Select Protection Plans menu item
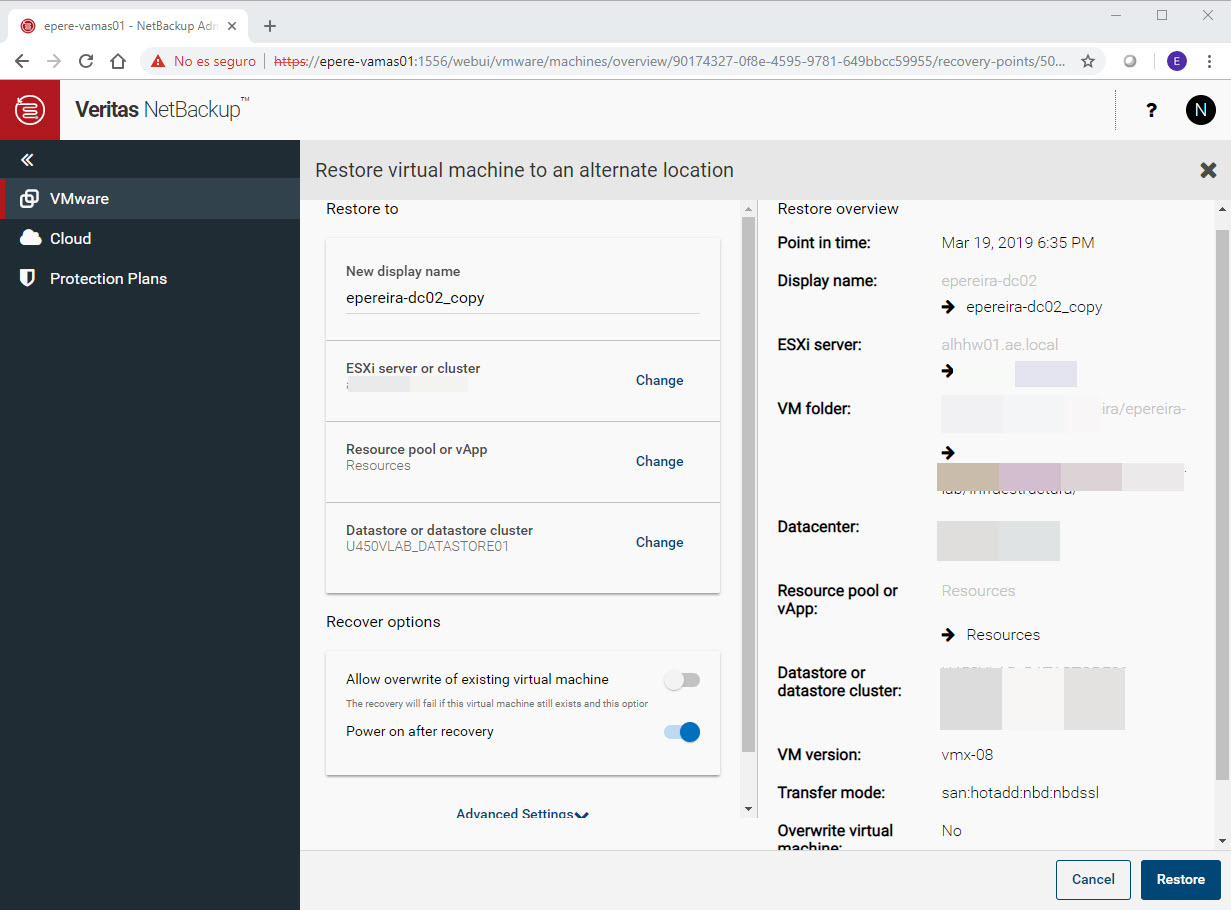This screenshot has height=910, width=1231. pyautogui.click(x=150, y=278)
